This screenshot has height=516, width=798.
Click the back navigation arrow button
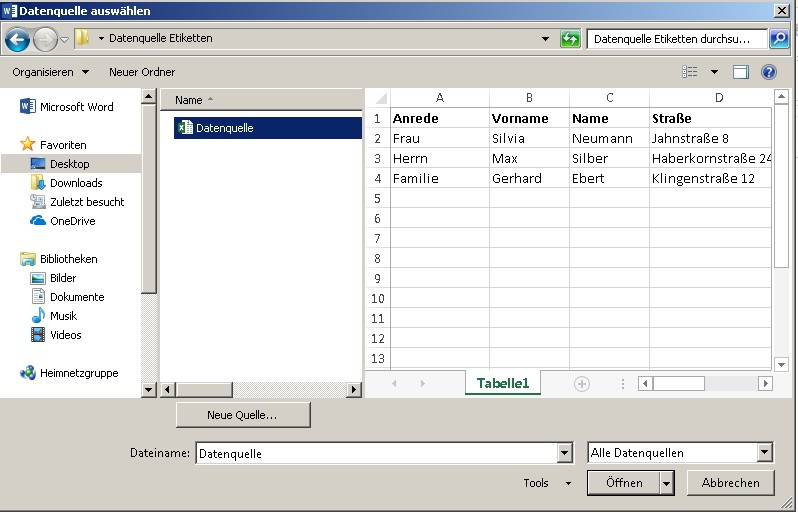(x=17, y=39)
